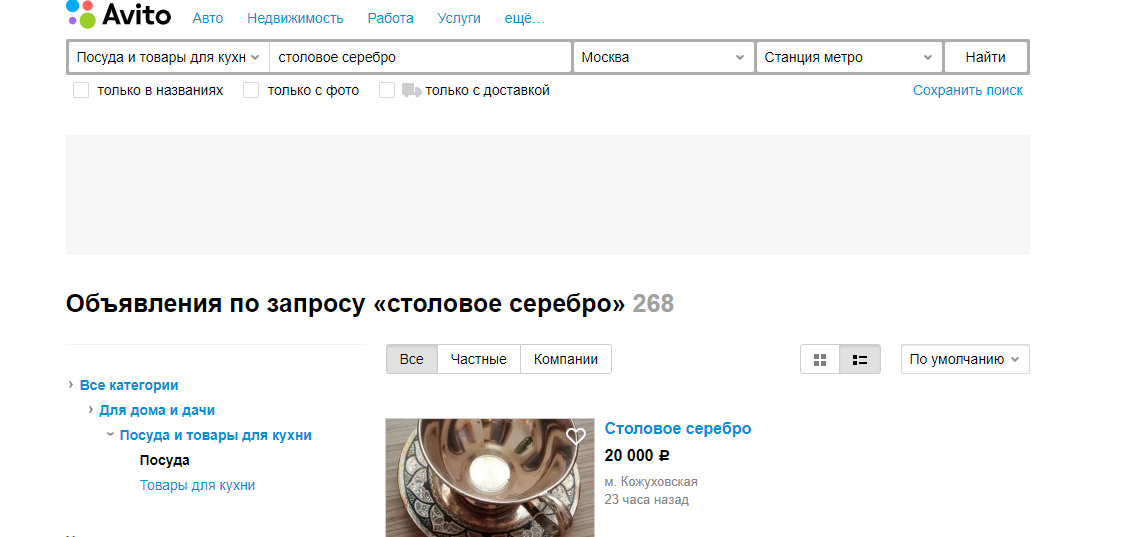
Task: Enable 'только с доставкой' checkbox
Action: click(x=387, y=90)
